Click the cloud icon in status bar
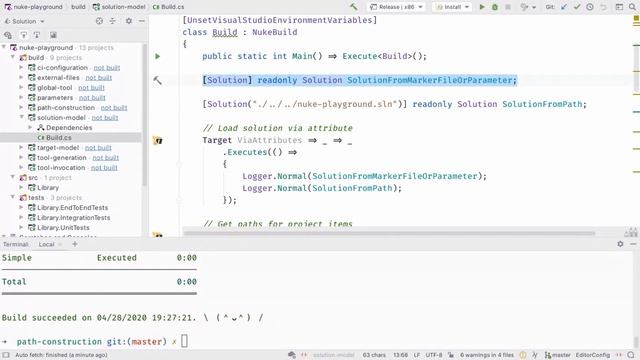The image size is (640, 360). [x=292, y=355]
